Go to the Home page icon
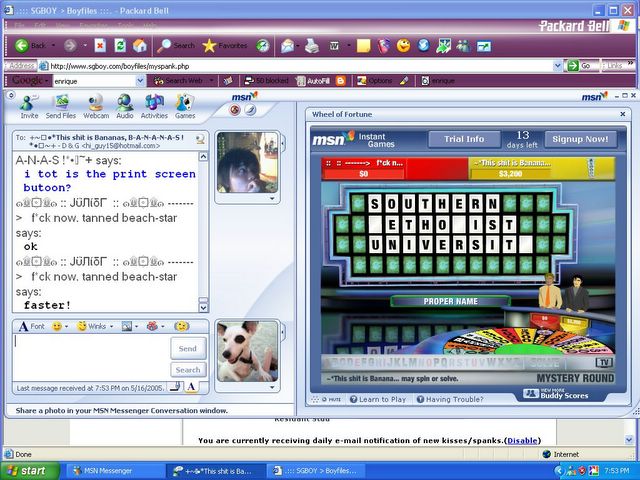 click(x=140, y=45)
